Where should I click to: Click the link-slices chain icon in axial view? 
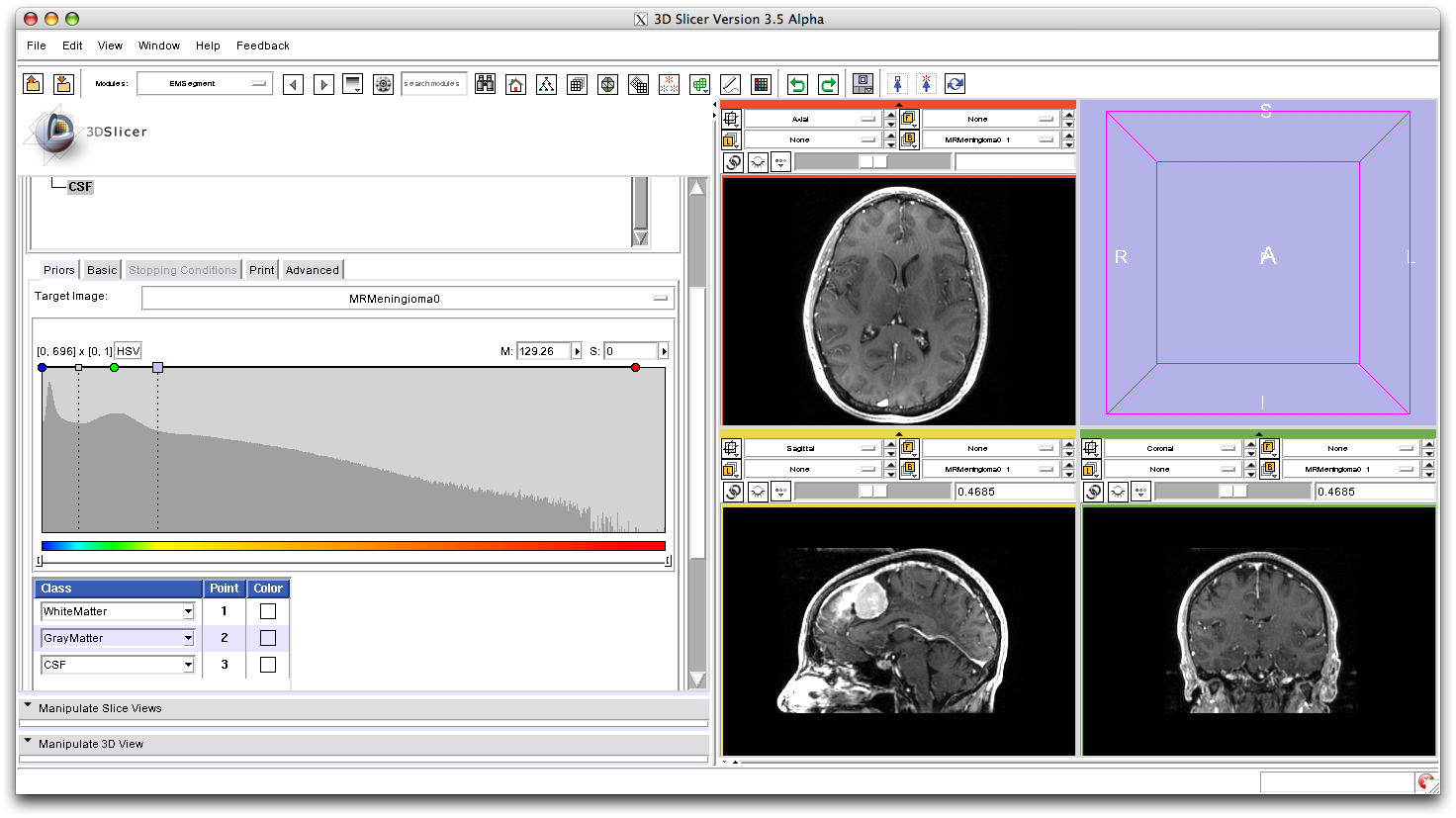(733, 162)
